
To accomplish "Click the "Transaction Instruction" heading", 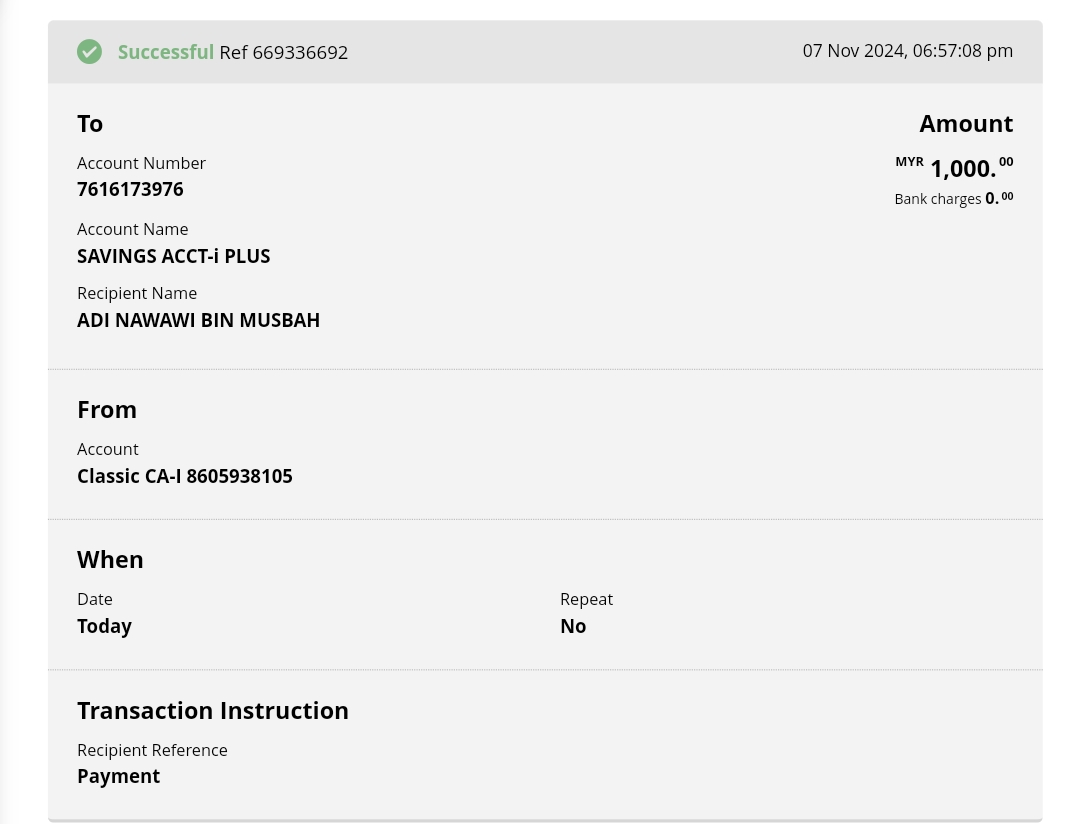I will [x=213, y=711].
